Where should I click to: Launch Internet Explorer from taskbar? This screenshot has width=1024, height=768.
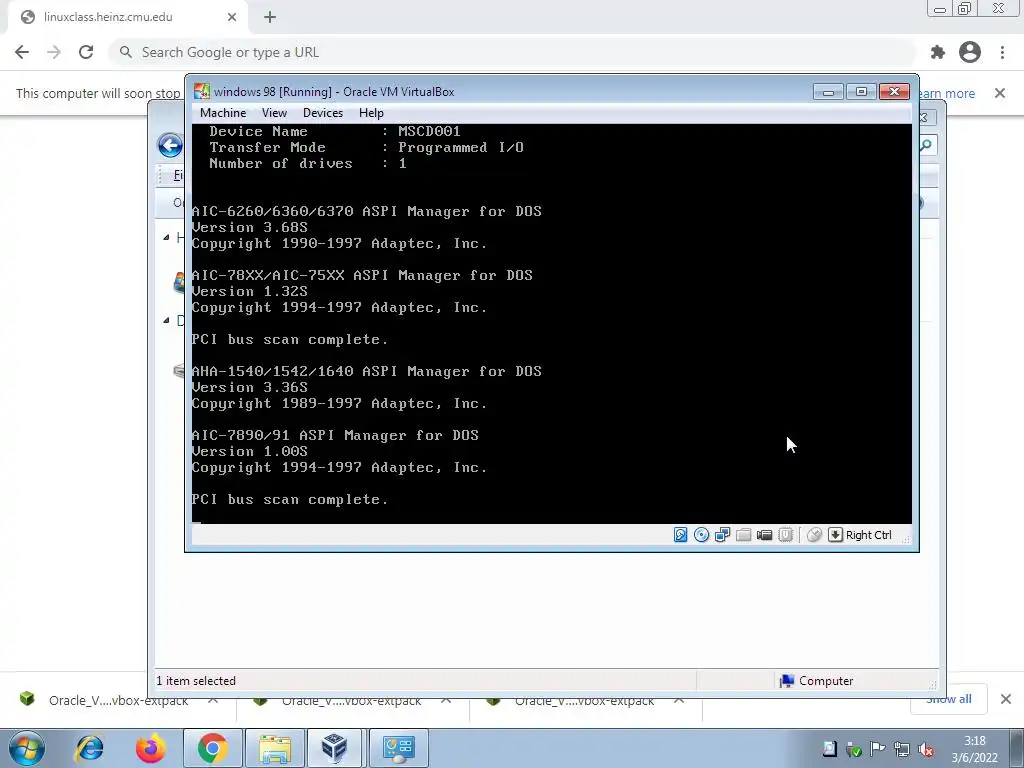89,748
